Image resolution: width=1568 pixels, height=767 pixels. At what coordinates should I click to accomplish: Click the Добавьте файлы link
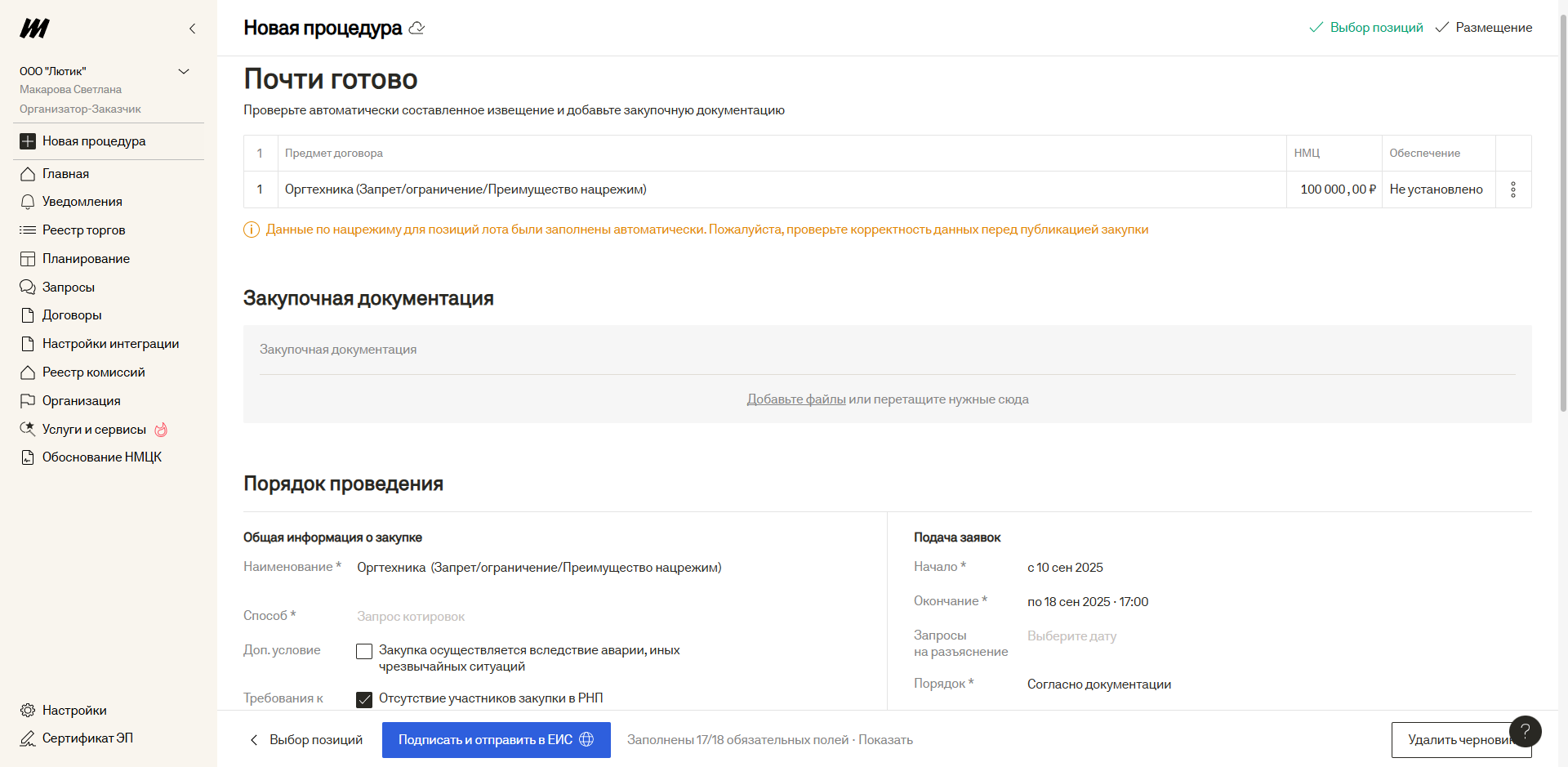[x=795, y=399]
